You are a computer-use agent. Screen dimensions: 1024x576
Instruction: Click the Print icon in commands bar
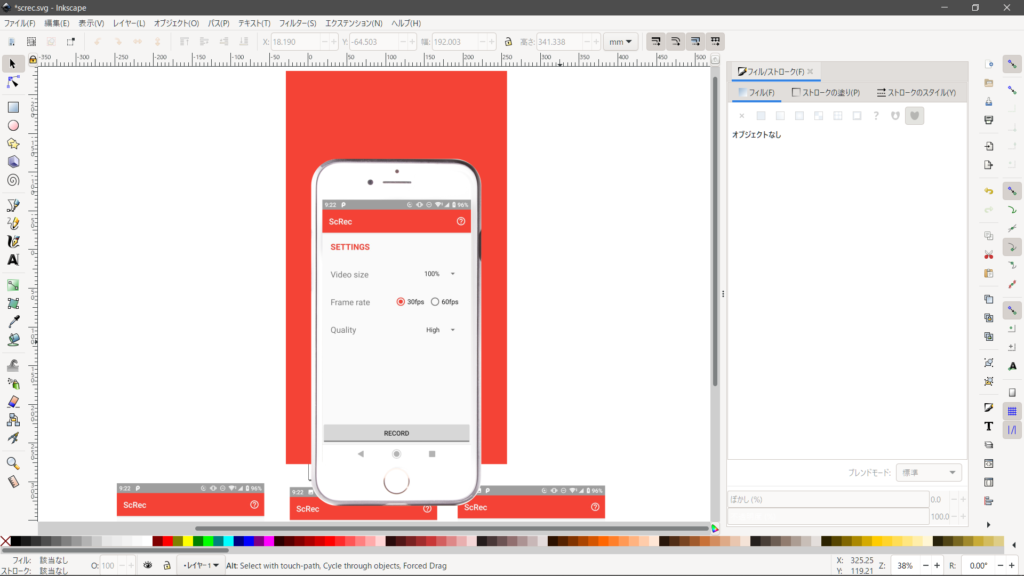pos(989,120)
